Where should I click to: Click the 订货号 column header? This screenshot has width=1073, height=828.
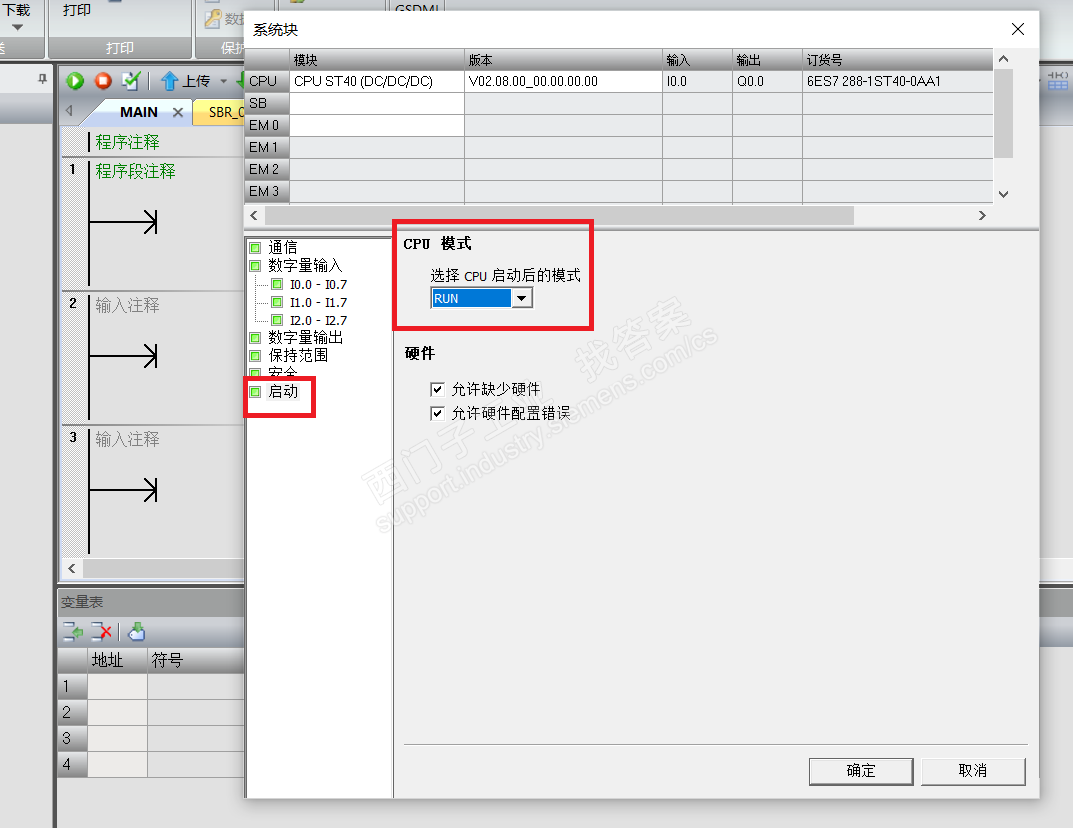point(898,60)
